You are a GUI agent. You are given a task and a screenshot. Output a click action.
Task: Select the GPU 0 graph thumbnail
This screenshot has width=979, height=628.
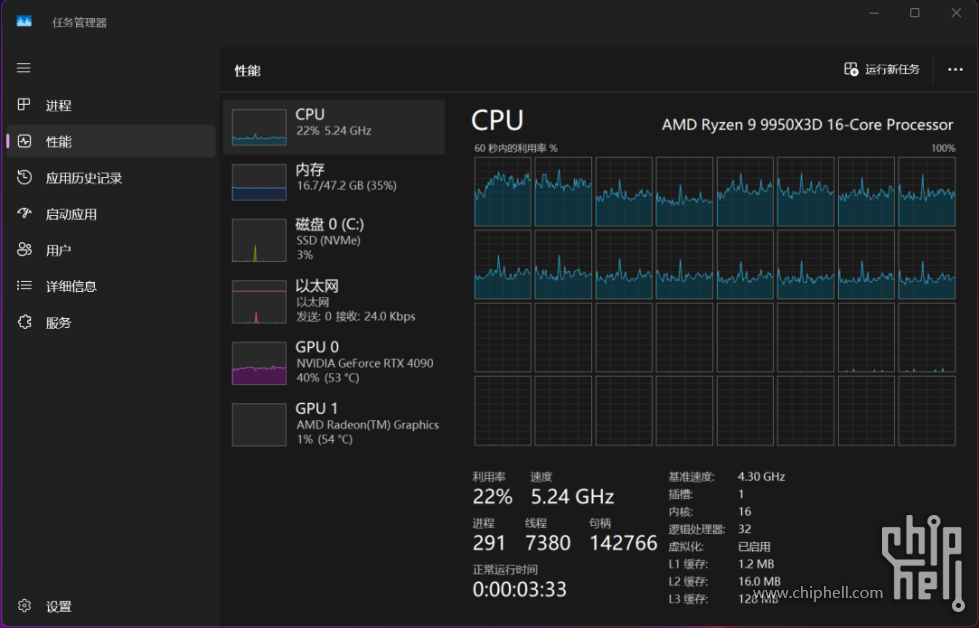point(259,363)
